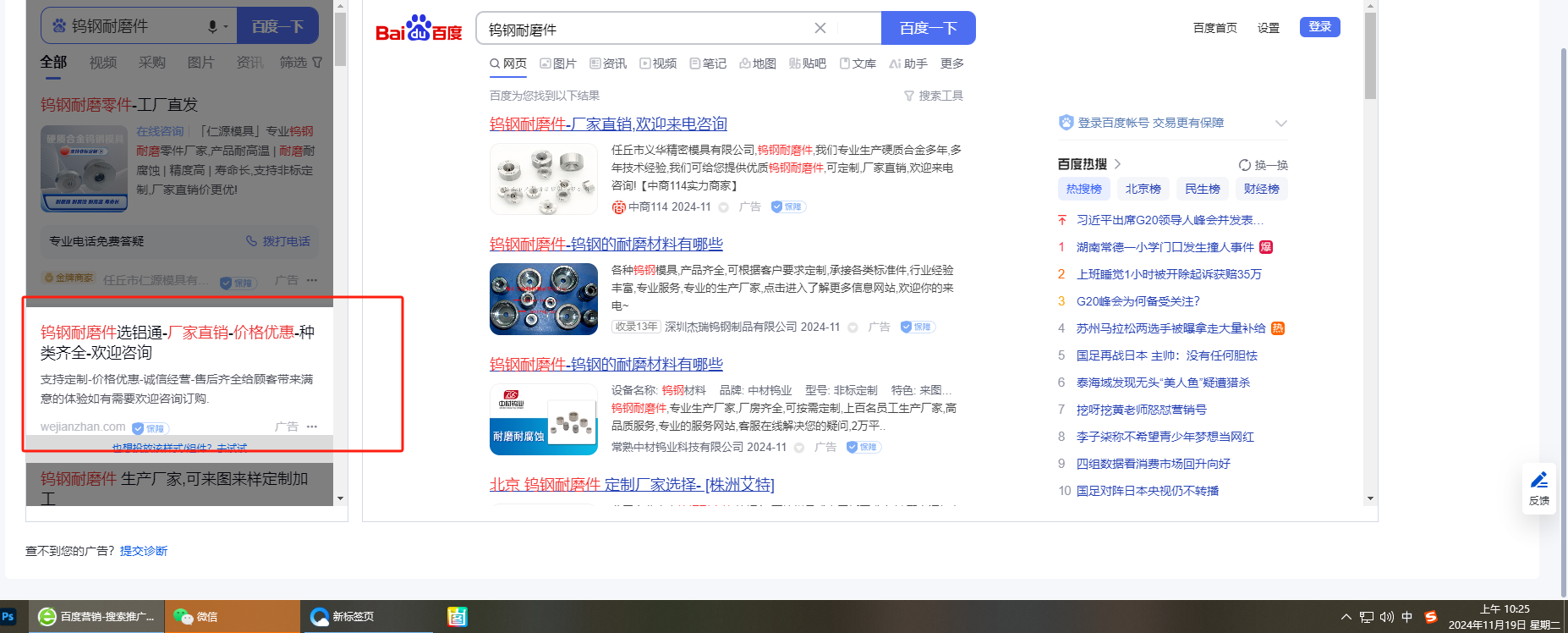Open more options dots on 仁源模具 mobile ad

click(x=312, y=280)
